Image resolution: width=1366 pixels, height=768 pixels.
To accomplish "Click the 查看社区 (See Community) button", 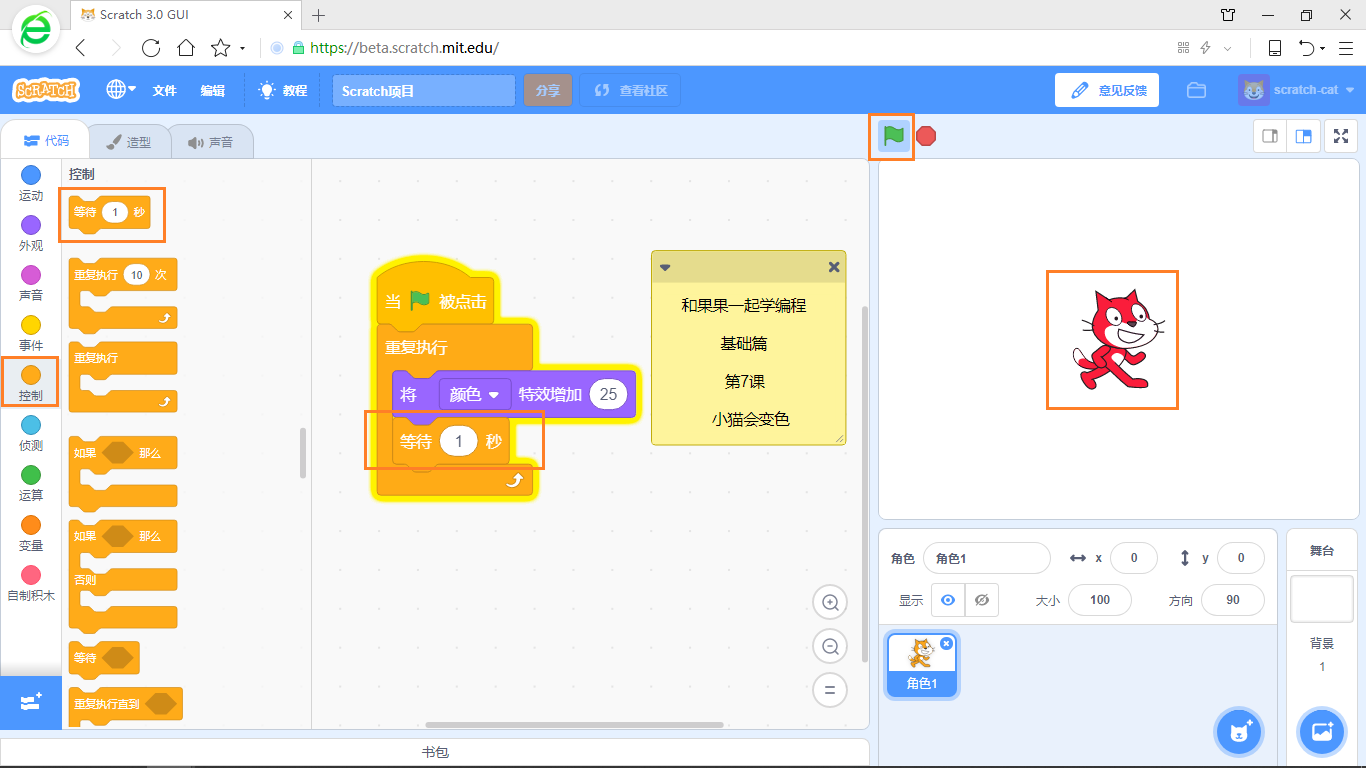I will (x=630, y=90).
